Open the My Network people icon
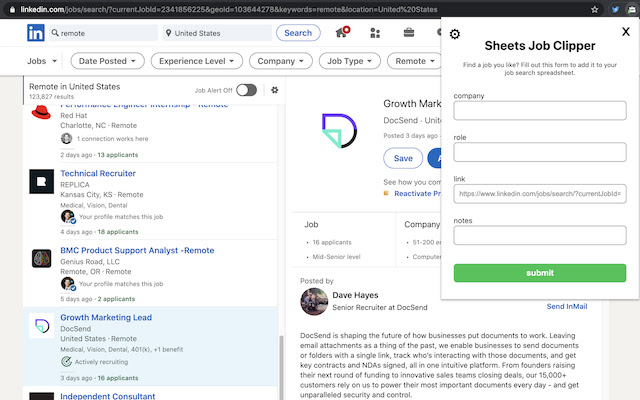This screenshot has height=400, width=640. (x=375, y=33)
